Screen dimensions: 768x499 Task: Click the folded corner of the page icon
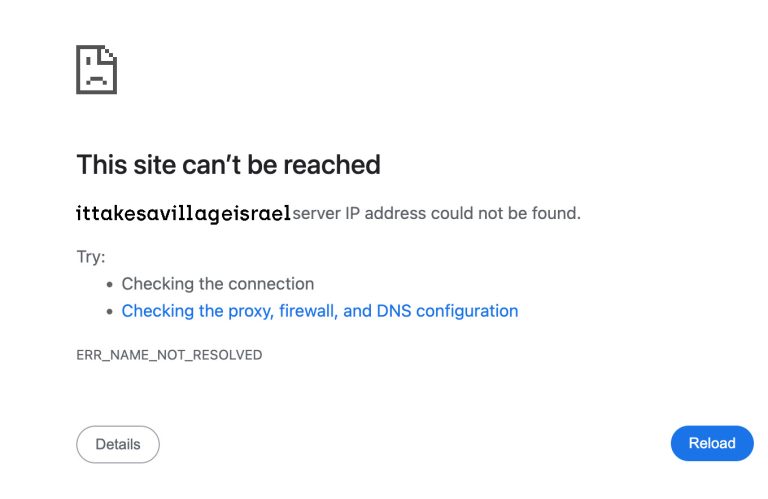(109, 54)
